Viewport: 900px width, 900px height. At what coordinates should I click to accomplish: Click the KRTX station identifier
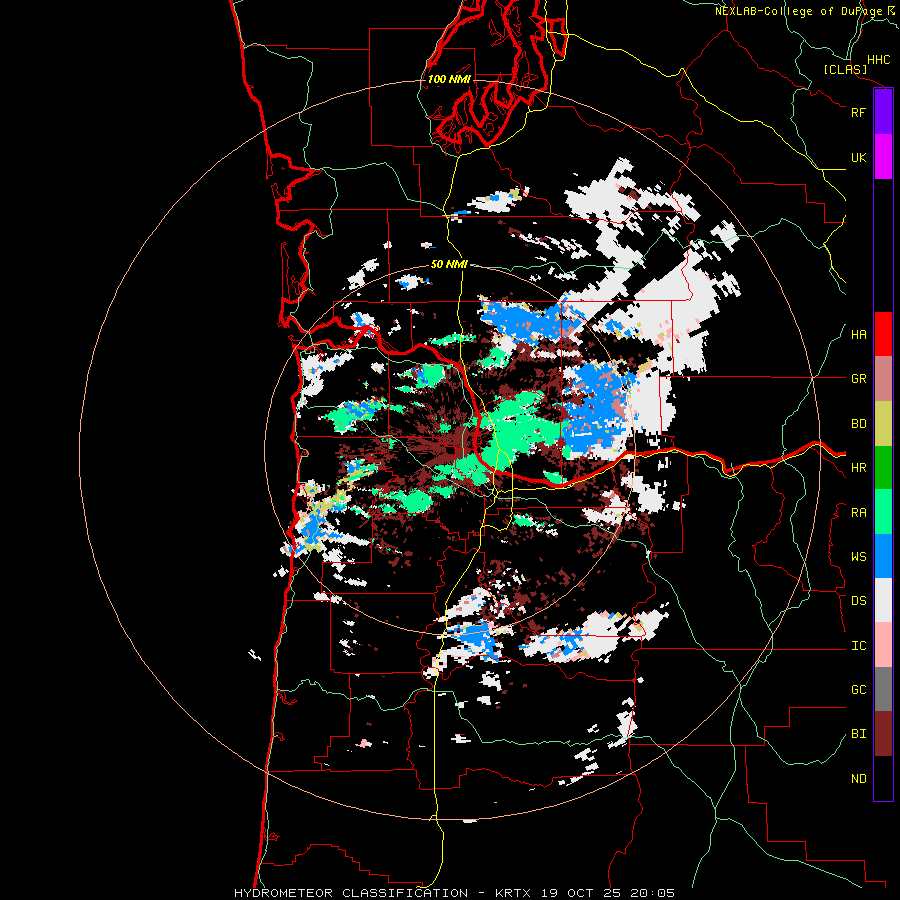(x=513, y=893)
